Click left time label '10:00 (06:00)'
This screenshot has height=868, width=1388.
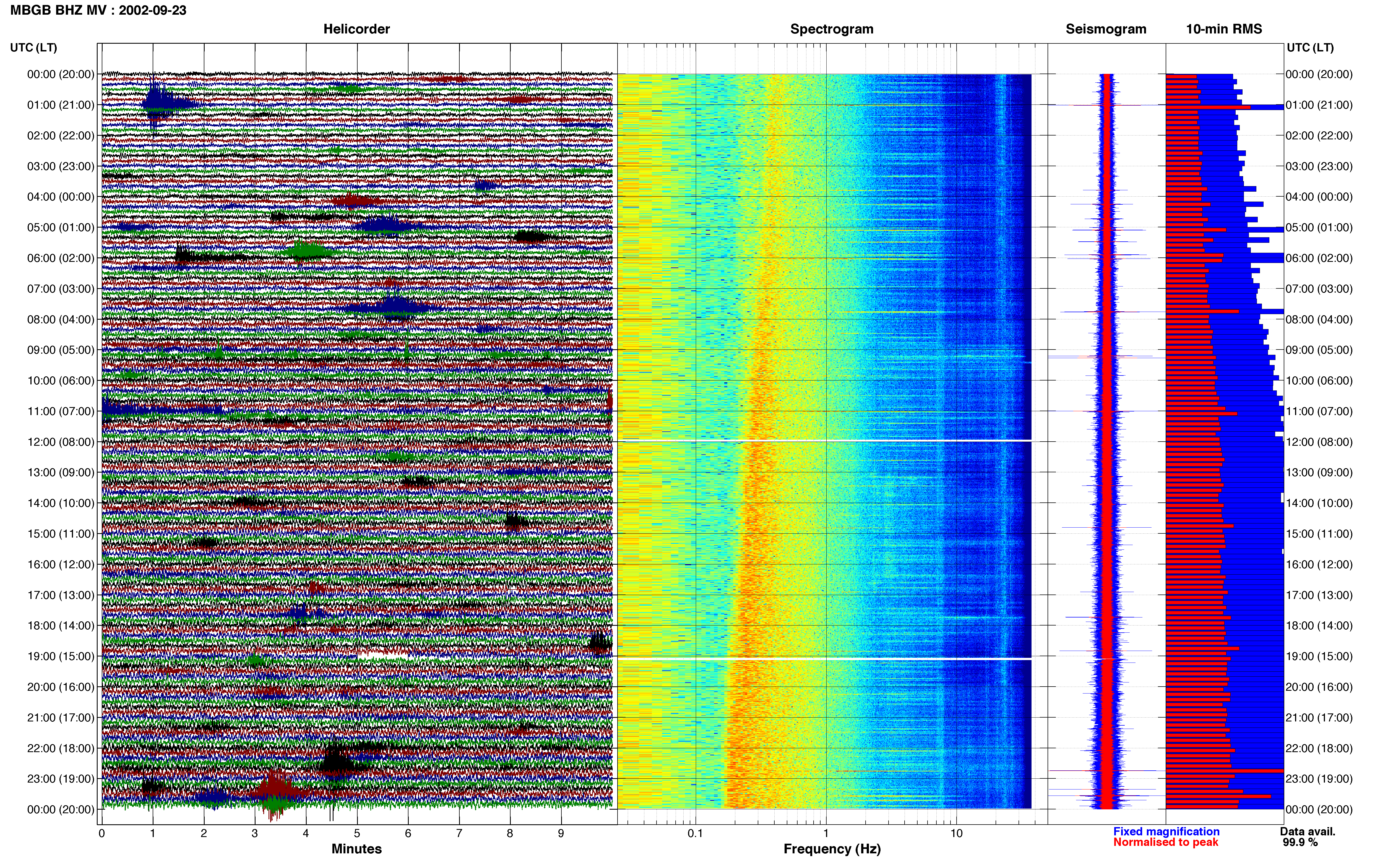[61, 380]
